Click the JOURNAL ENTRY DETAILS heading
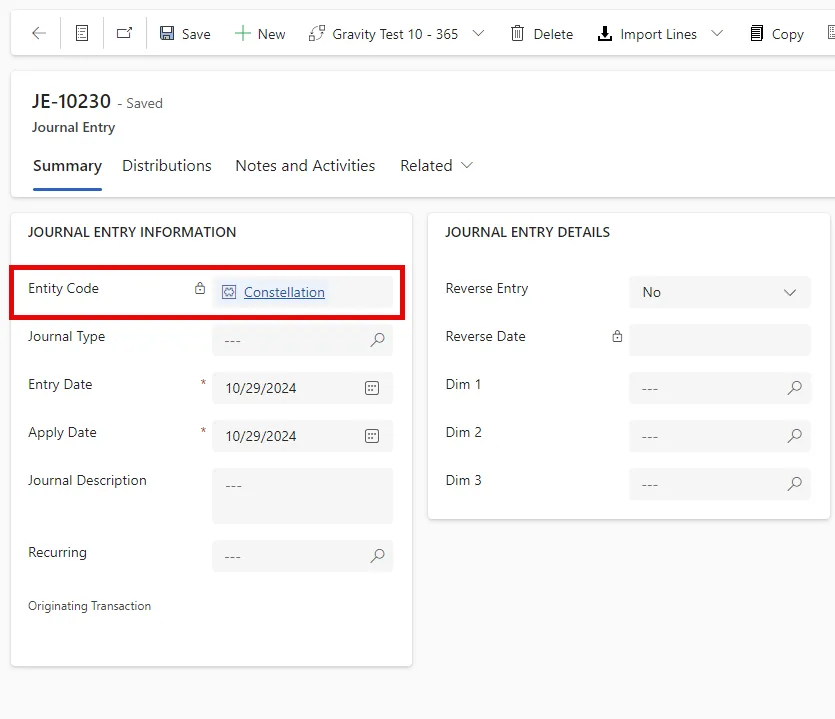The width and height of the screenshot is (835, 719). click(x=528, y=232)
